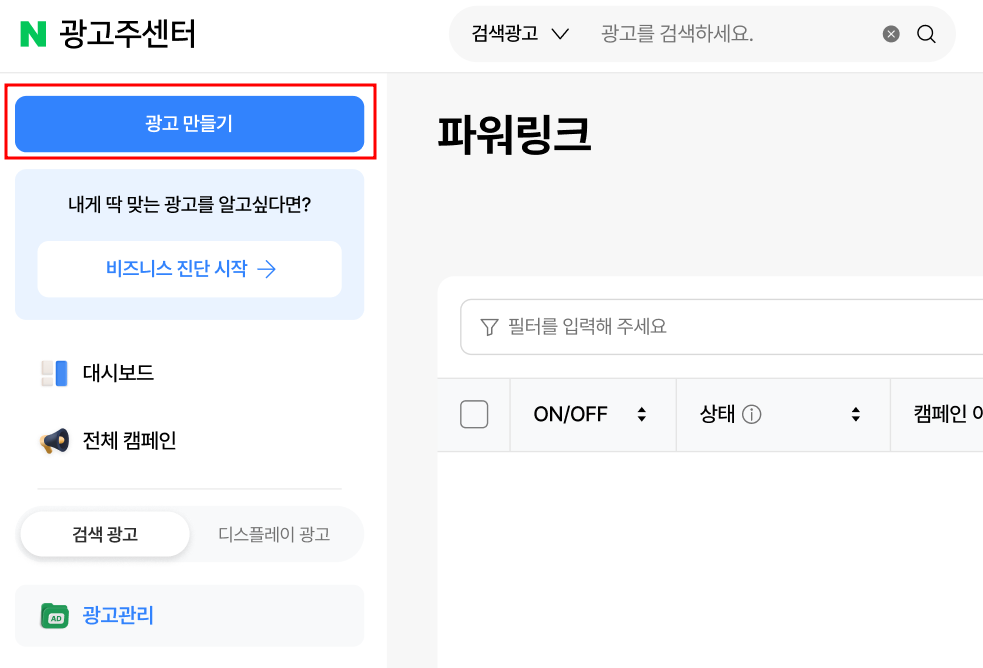Image resolution: width=983 pixels, height=668 pixels.
Task: Open the 검색광고 dropdown in search bar
Action: [x=520, y=34]
